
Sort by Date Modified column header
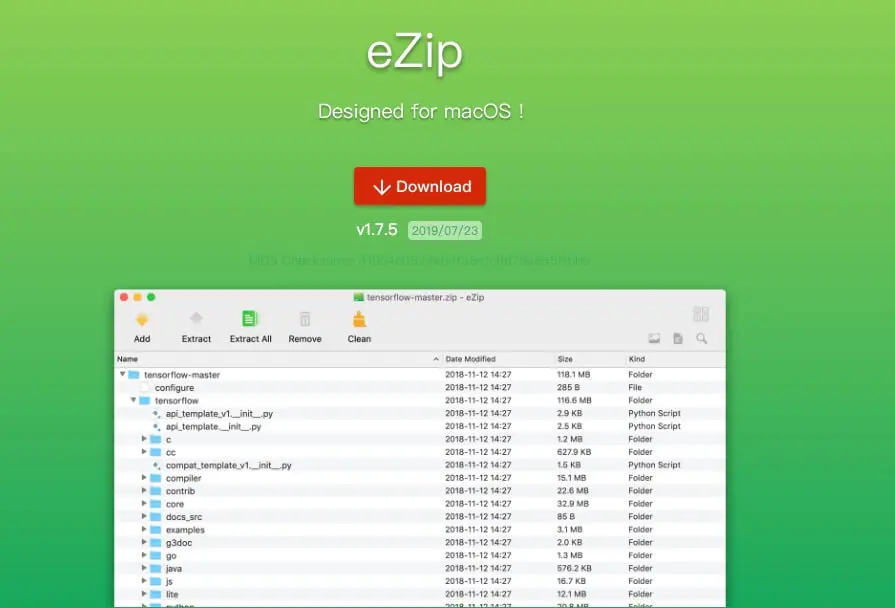point(498,359)
